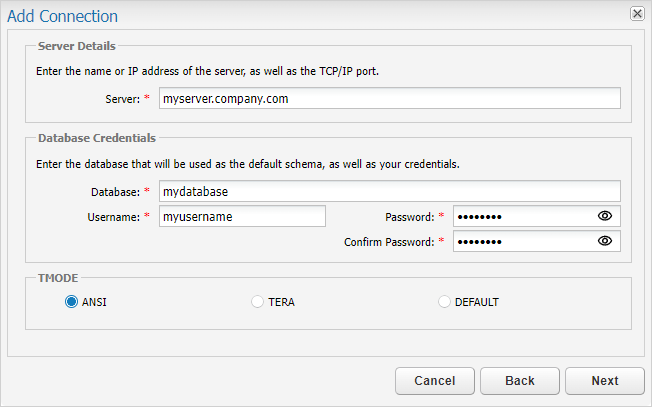The height and width of the screenshot is (407, 652).
Task: Choose the TERA TMODE option
Action: coord(257,301)
